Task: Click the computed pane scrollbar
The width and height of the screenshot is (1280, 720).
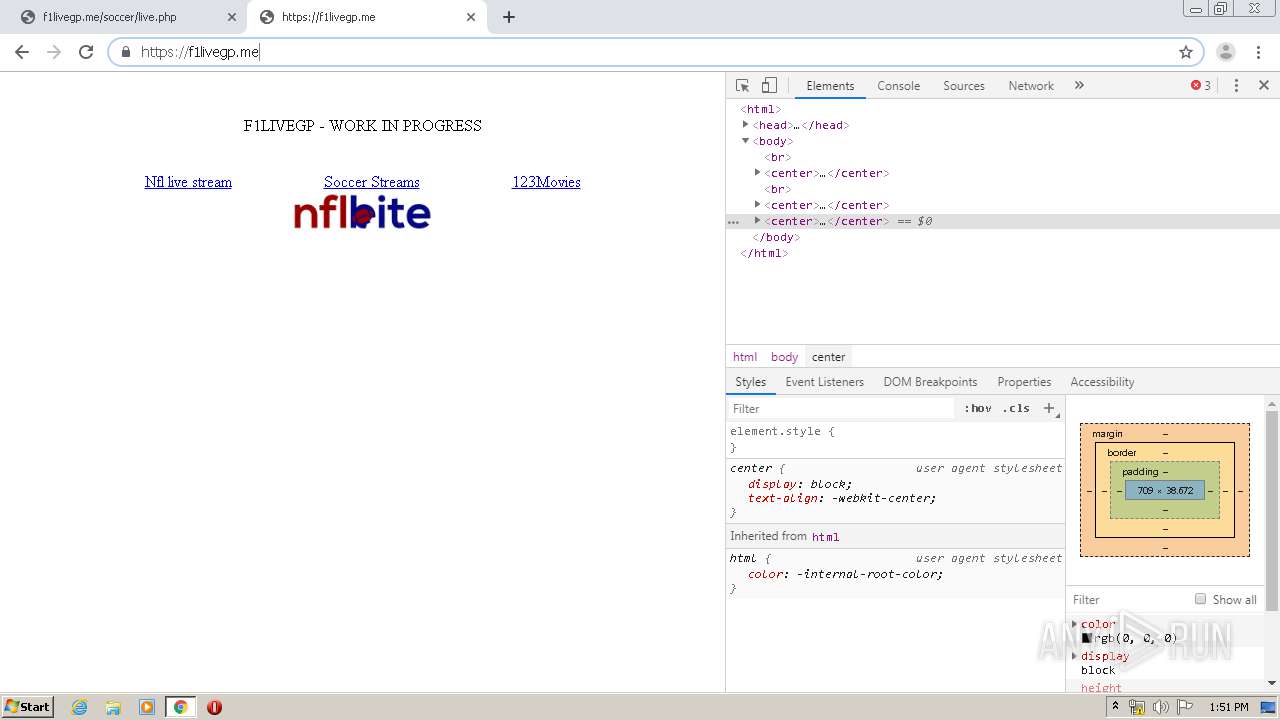Action: click(1272, 510)
